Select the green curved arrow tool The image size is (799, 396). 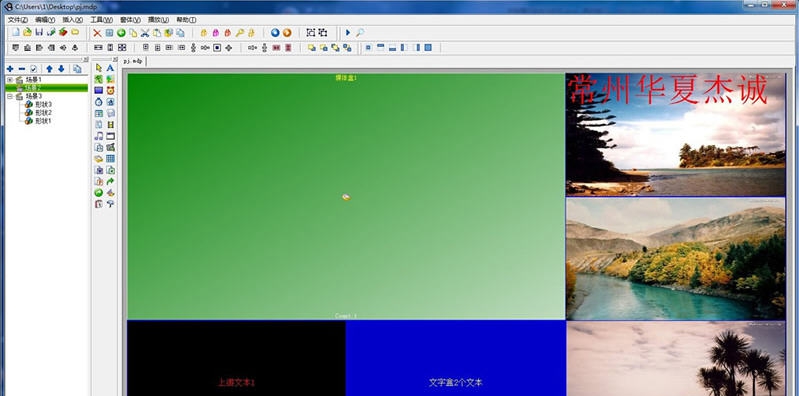(110, 181)
